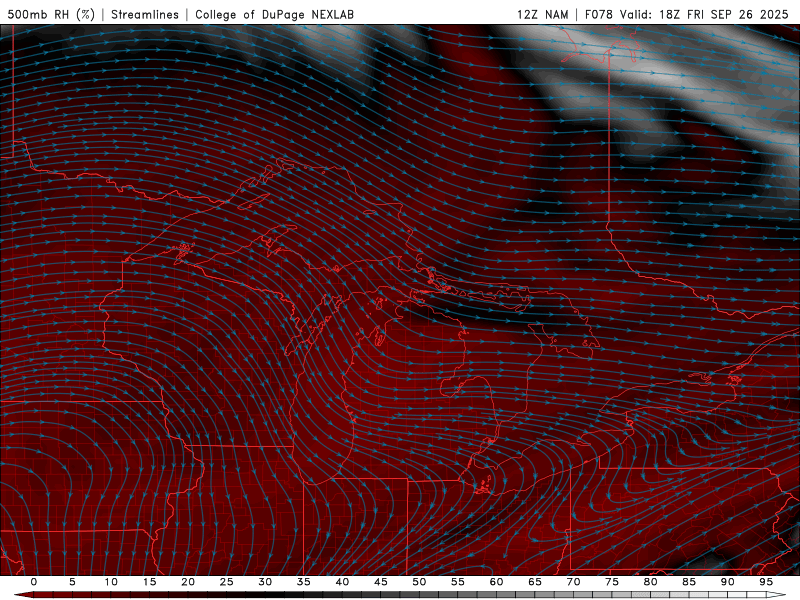Click the "12Z NAM" model run label
Screen dimensions: 800x600
coord(543,14)
